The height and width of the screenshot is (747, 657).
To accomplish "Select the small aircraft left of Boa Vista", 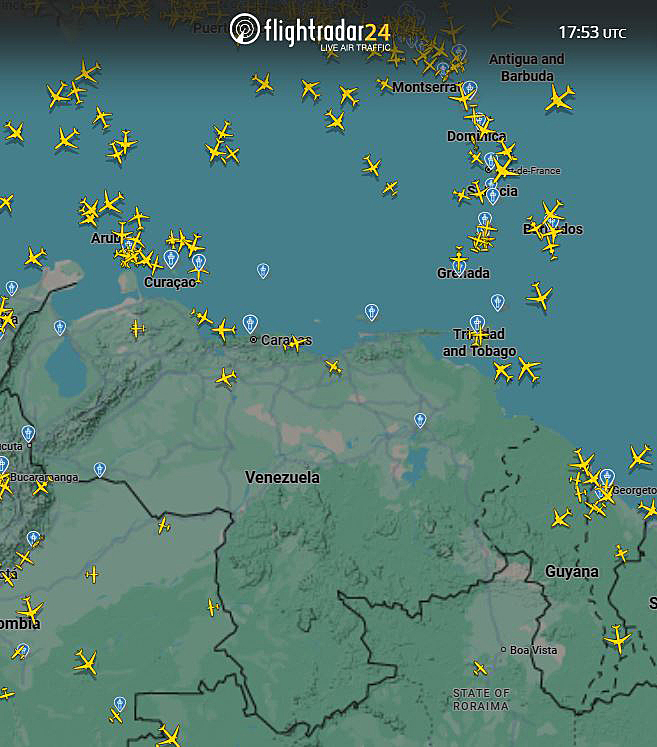I will click(481, 668).
